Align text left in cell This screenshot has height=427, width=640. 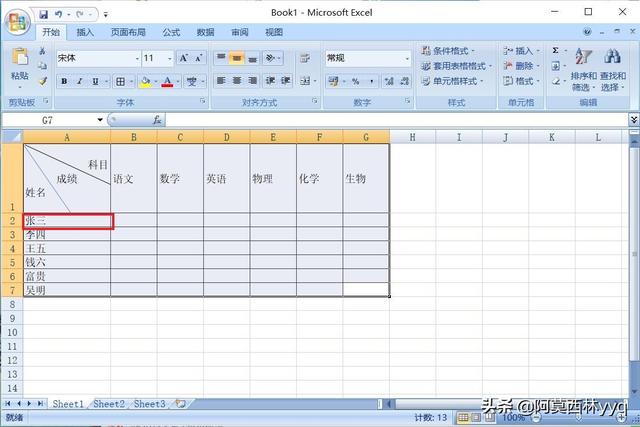coord(221,81)
